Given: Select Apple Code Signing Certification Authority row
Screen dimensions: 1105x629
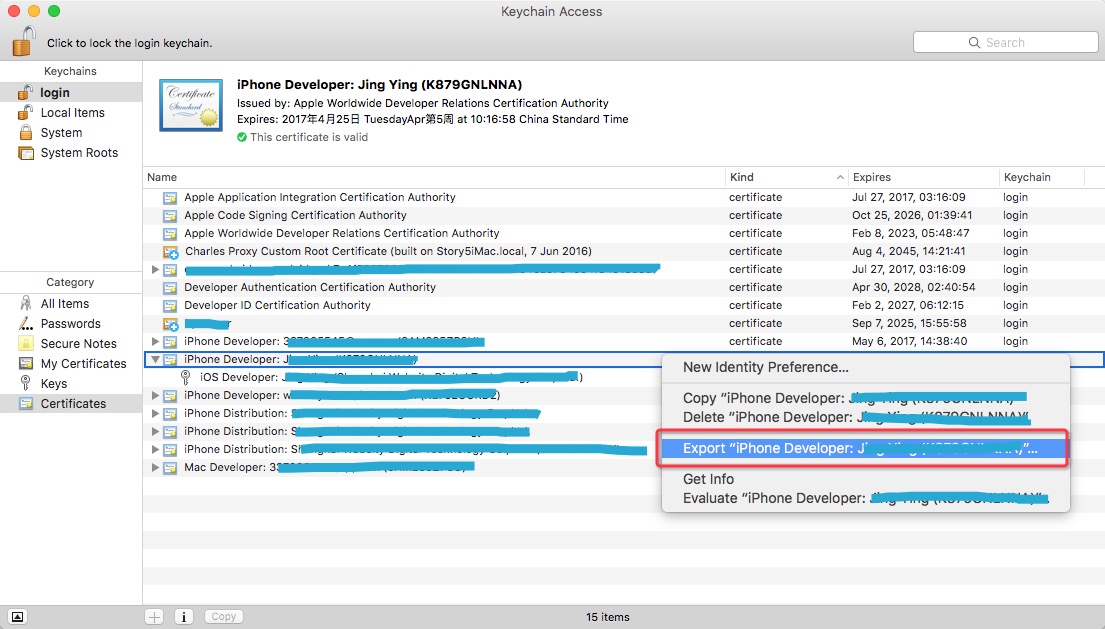Looking at the screenshot, I should [x=624, y=216].
